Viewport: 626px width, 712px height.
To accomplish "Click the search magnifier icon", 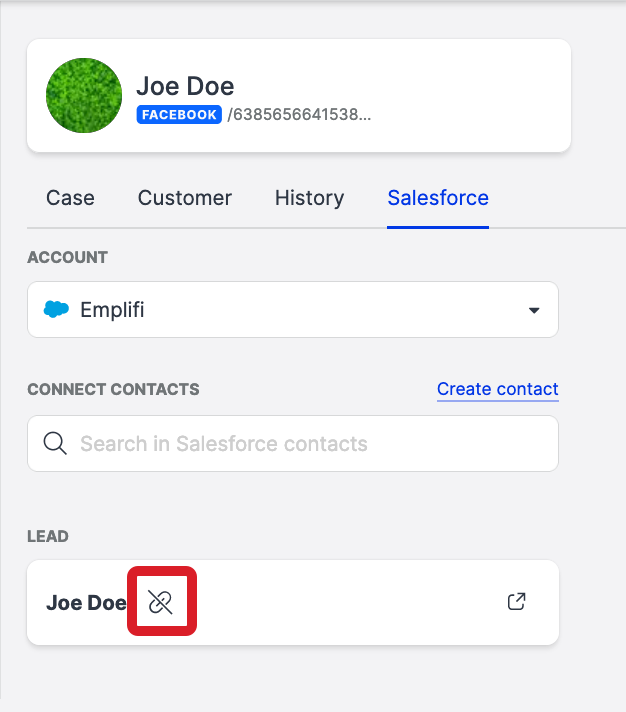I will click(x=55, y=444).
